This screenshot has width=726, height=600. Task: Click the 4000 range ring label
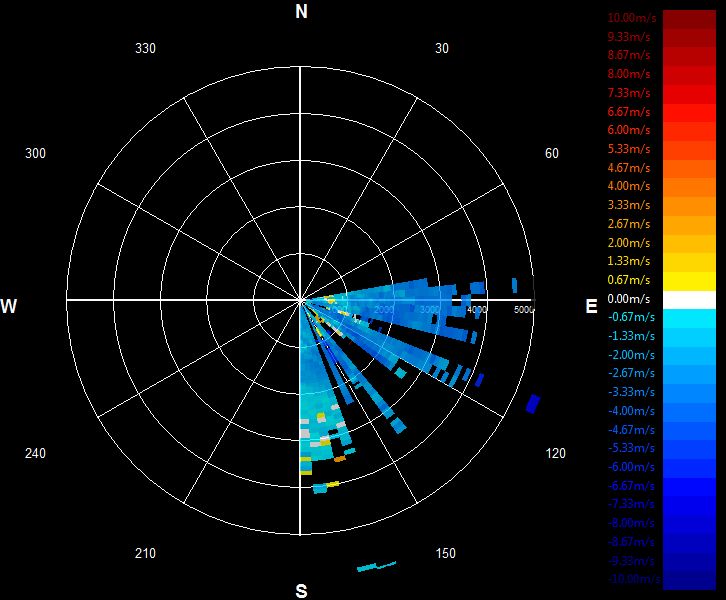[477, 309]
